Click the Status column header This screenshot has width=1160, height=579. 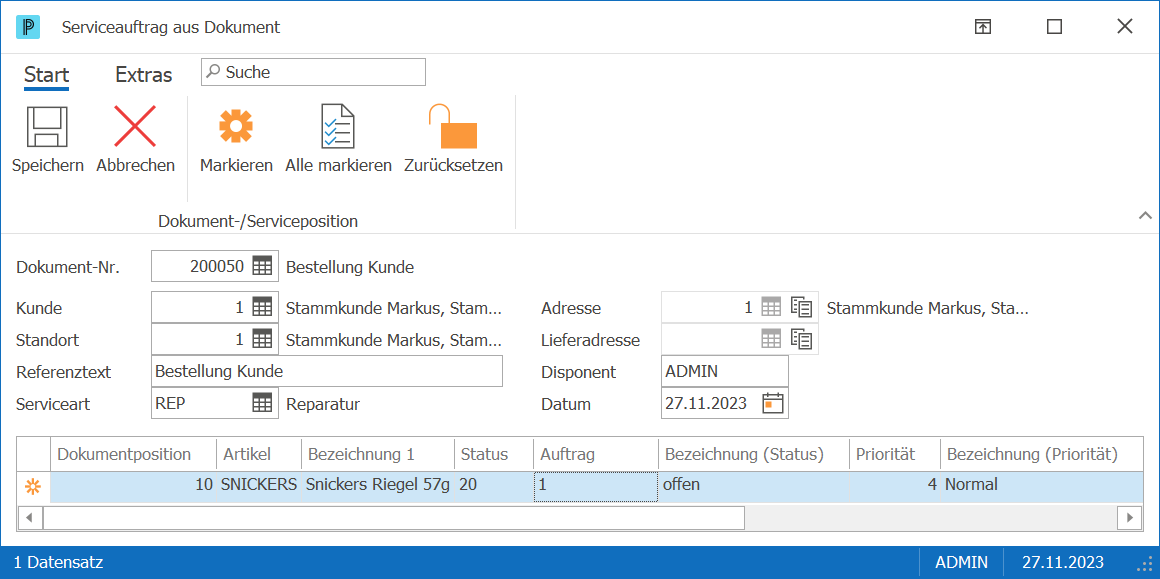(494, 453)
